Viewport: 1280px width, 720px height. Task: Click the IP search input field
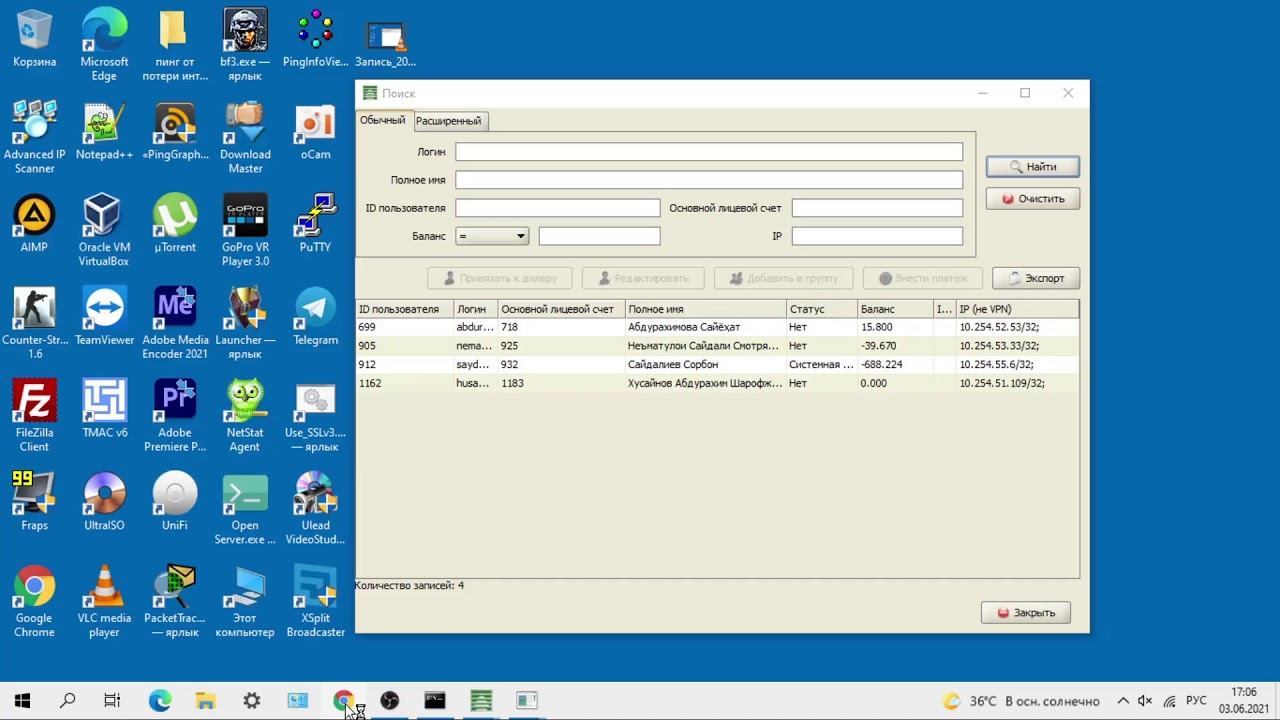pyautogui.click(x=877, y=236)
